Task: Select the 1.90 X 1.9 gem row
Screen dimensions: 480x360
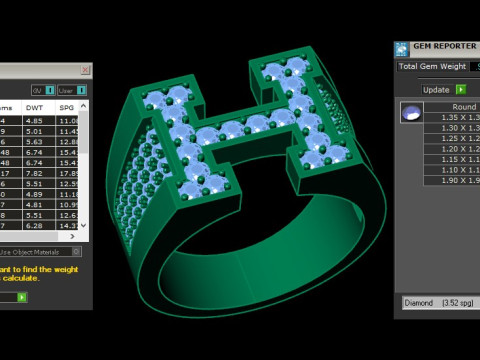Action: [x=452, y=180]
